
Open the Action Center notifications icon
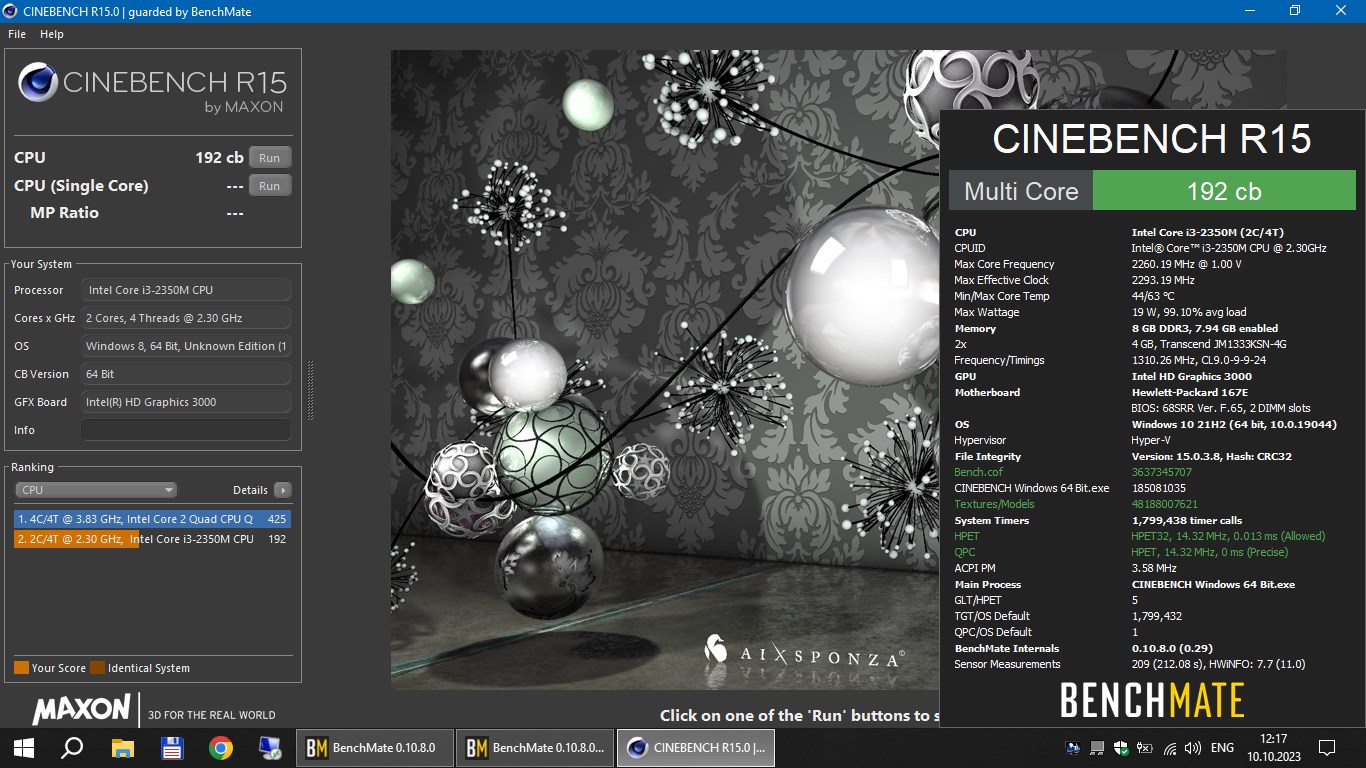coord(1327,747)
